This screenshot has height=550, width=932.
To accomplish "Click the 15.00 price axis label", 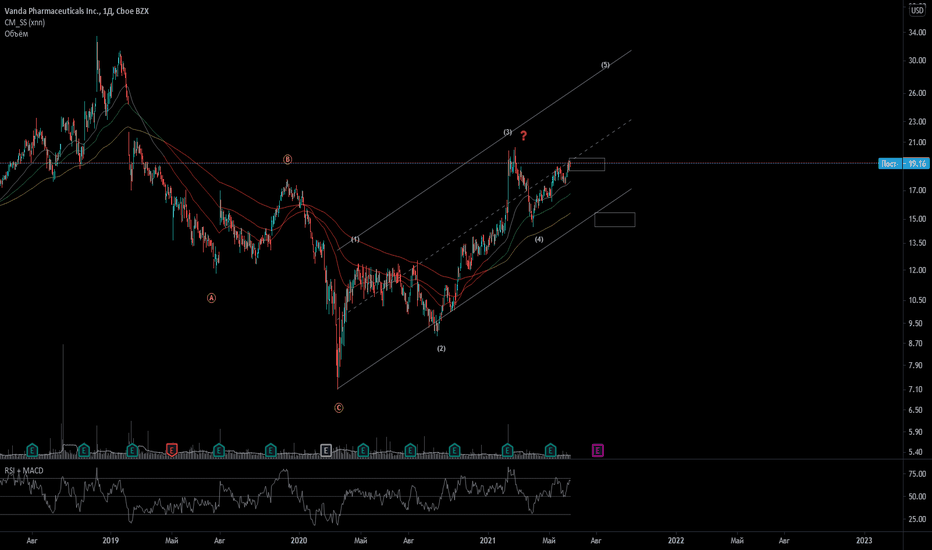I will click(x=917, y=219).
